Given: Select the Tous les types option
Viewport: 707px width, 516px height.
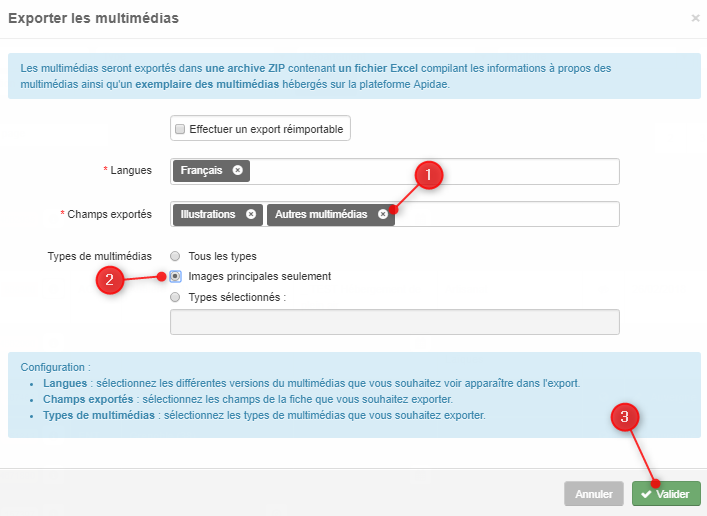Looking at the screenshot, I should 175,256.
